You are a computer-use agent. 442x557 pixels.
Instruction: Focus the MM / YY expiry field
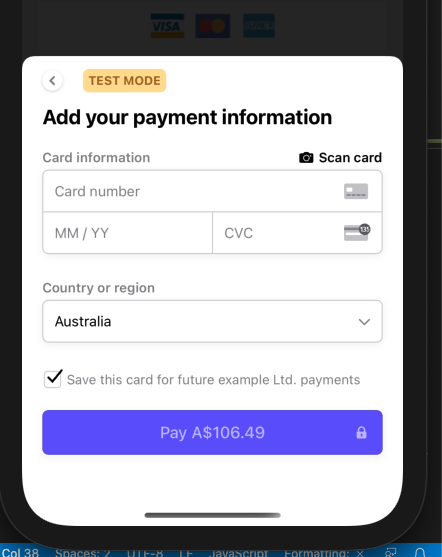point(128,233)
